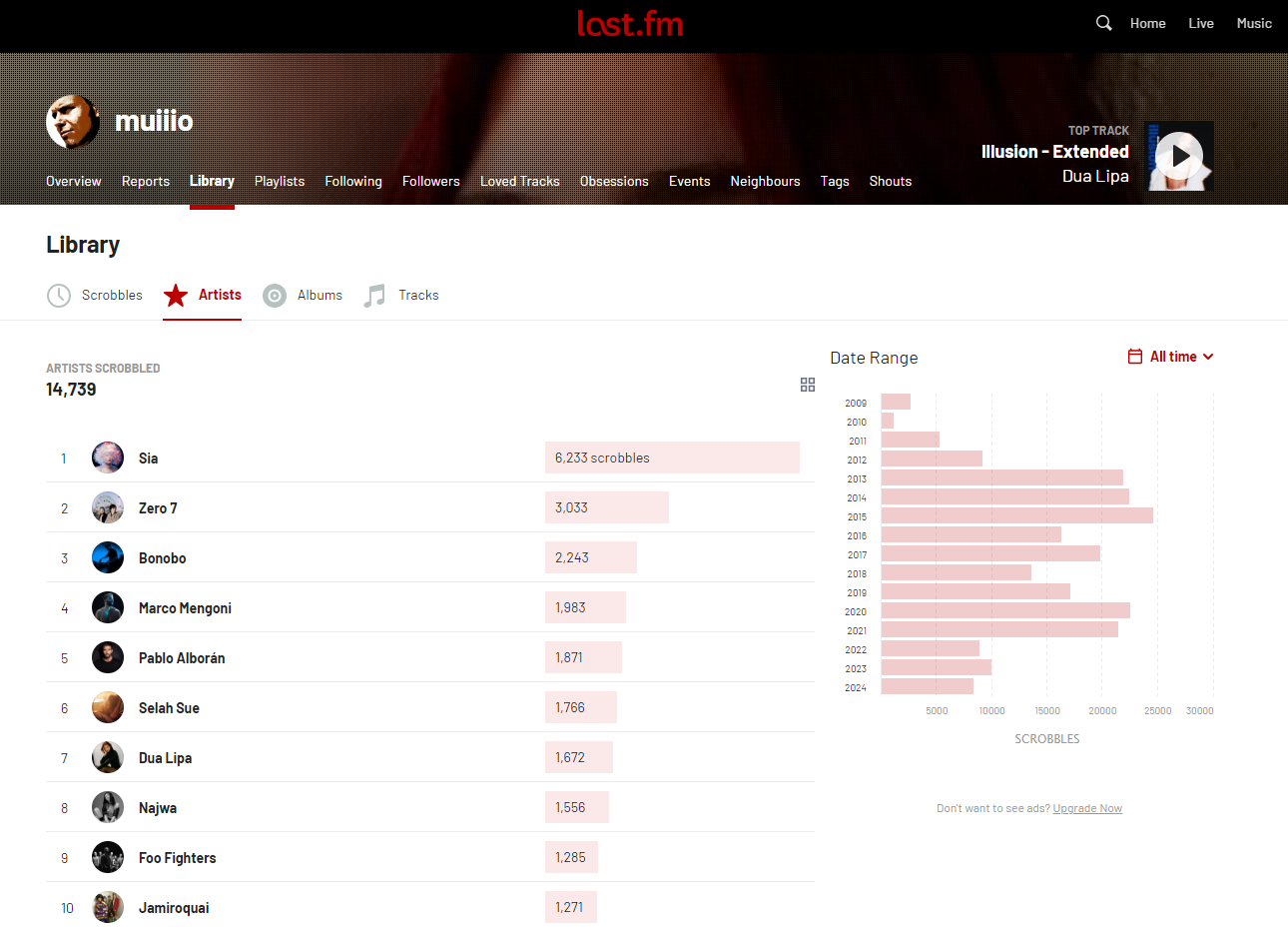
Task: Select the Library profile tab
Action: point(212,181)
